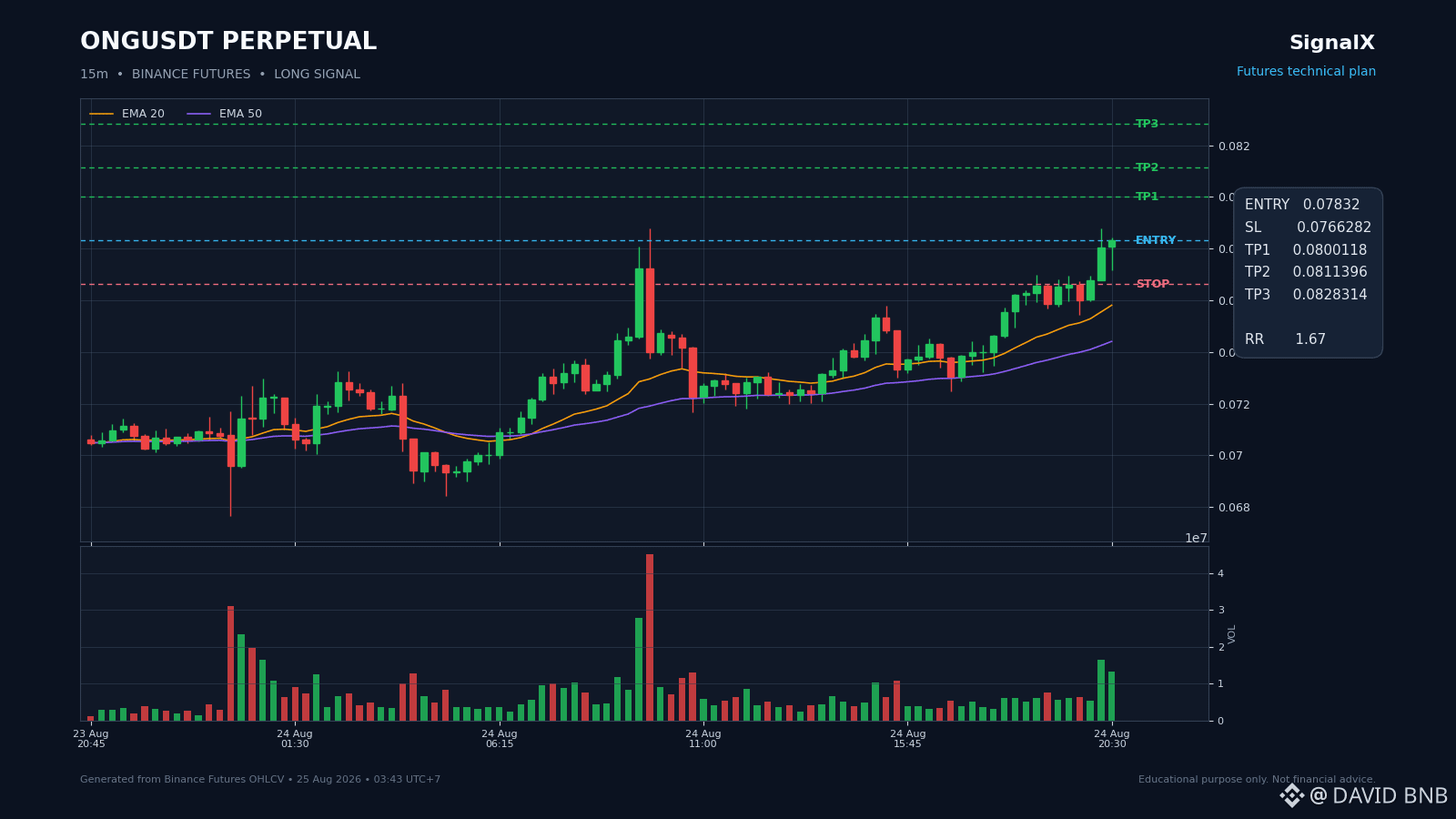
Task: Click the 0.082 price axis tick
Action: click(x=1234, y=147)
